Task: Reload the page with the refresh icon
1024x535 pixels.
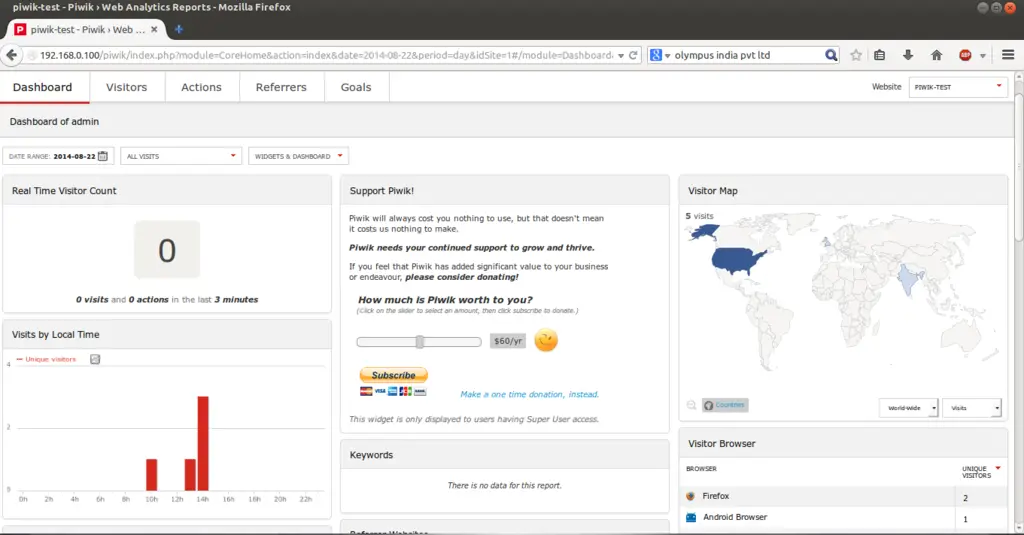Action: point(633,56)
